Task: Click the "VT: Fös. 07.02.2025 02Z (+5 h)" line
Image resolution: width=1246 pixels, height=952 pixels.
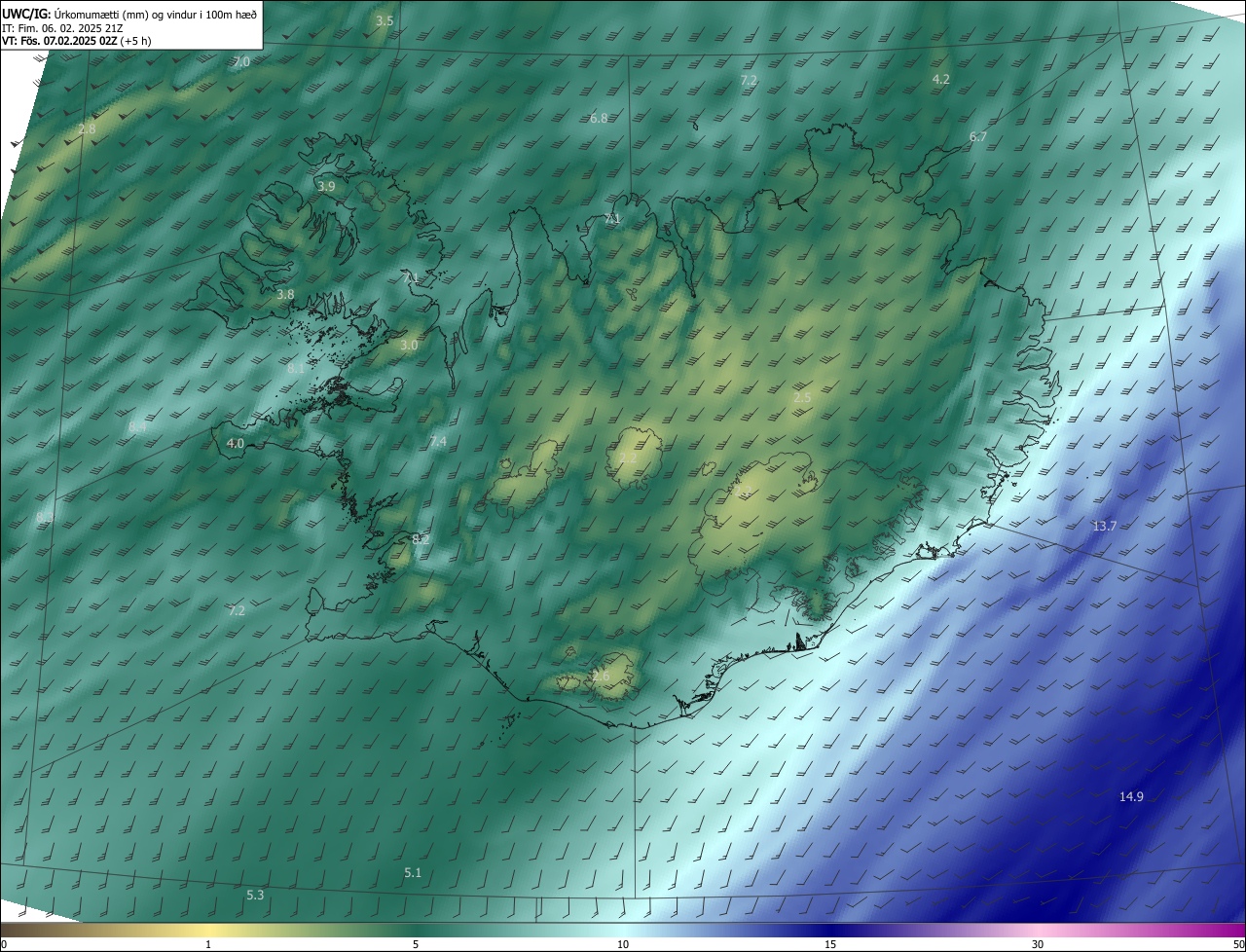Action: point(77,42)
